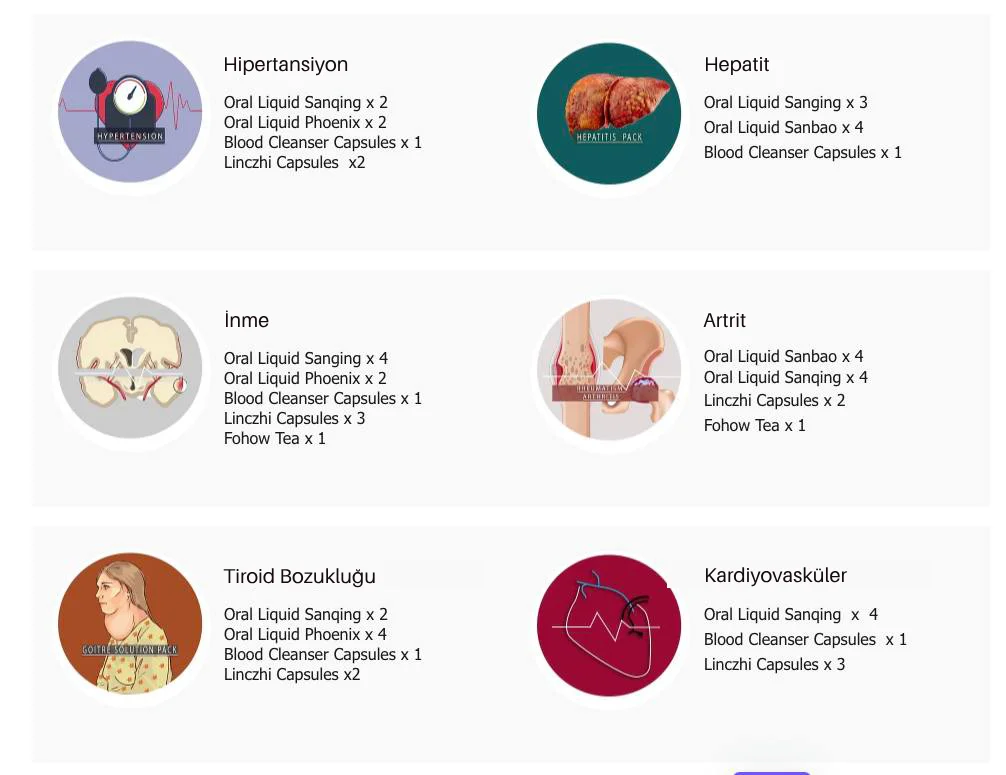Open the Rheumatism Arthritis joint icon
The image size is (1006, 775).
point(609,369)
